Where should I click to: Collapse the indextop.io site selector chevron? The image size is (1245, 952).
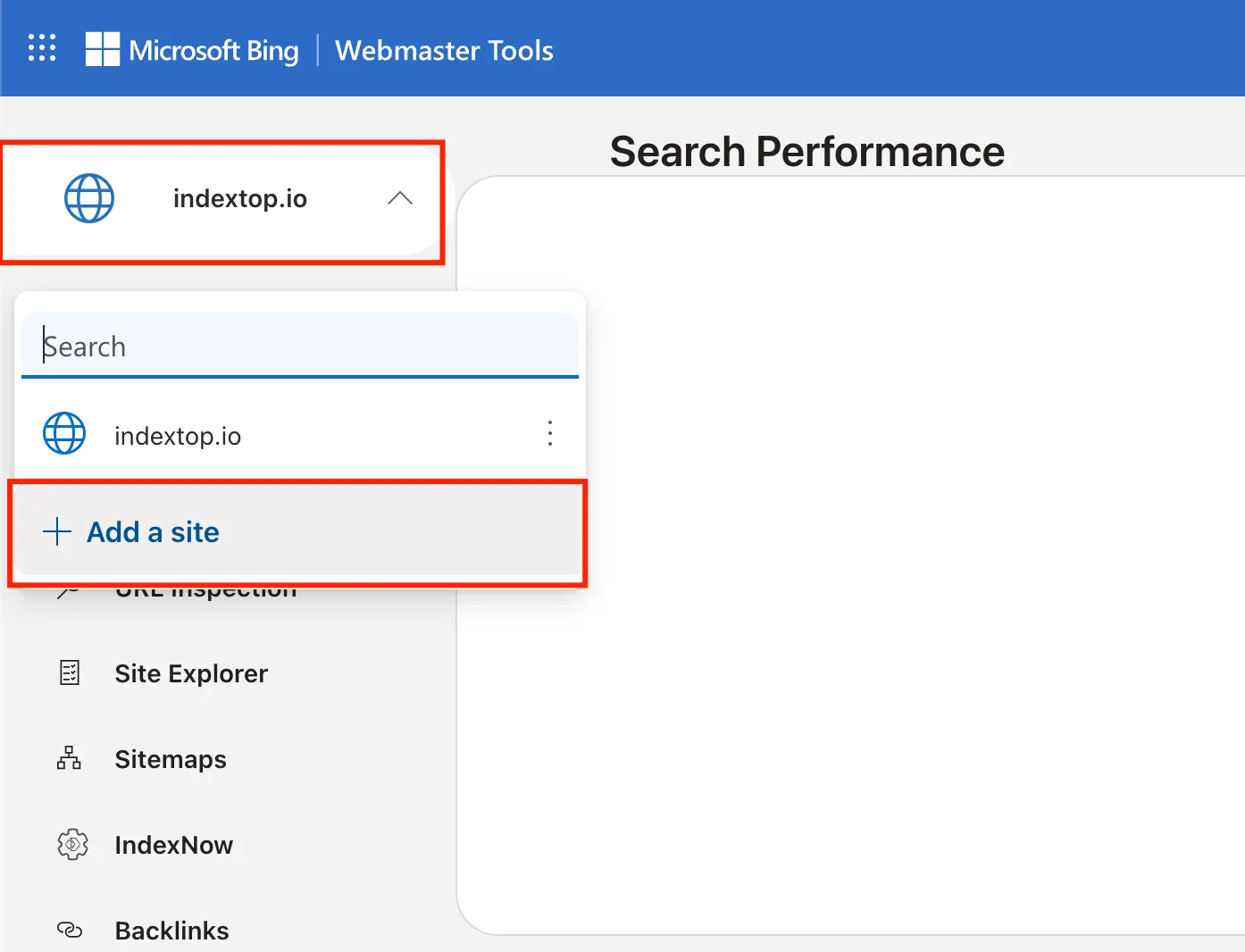[x=400, y=198]
